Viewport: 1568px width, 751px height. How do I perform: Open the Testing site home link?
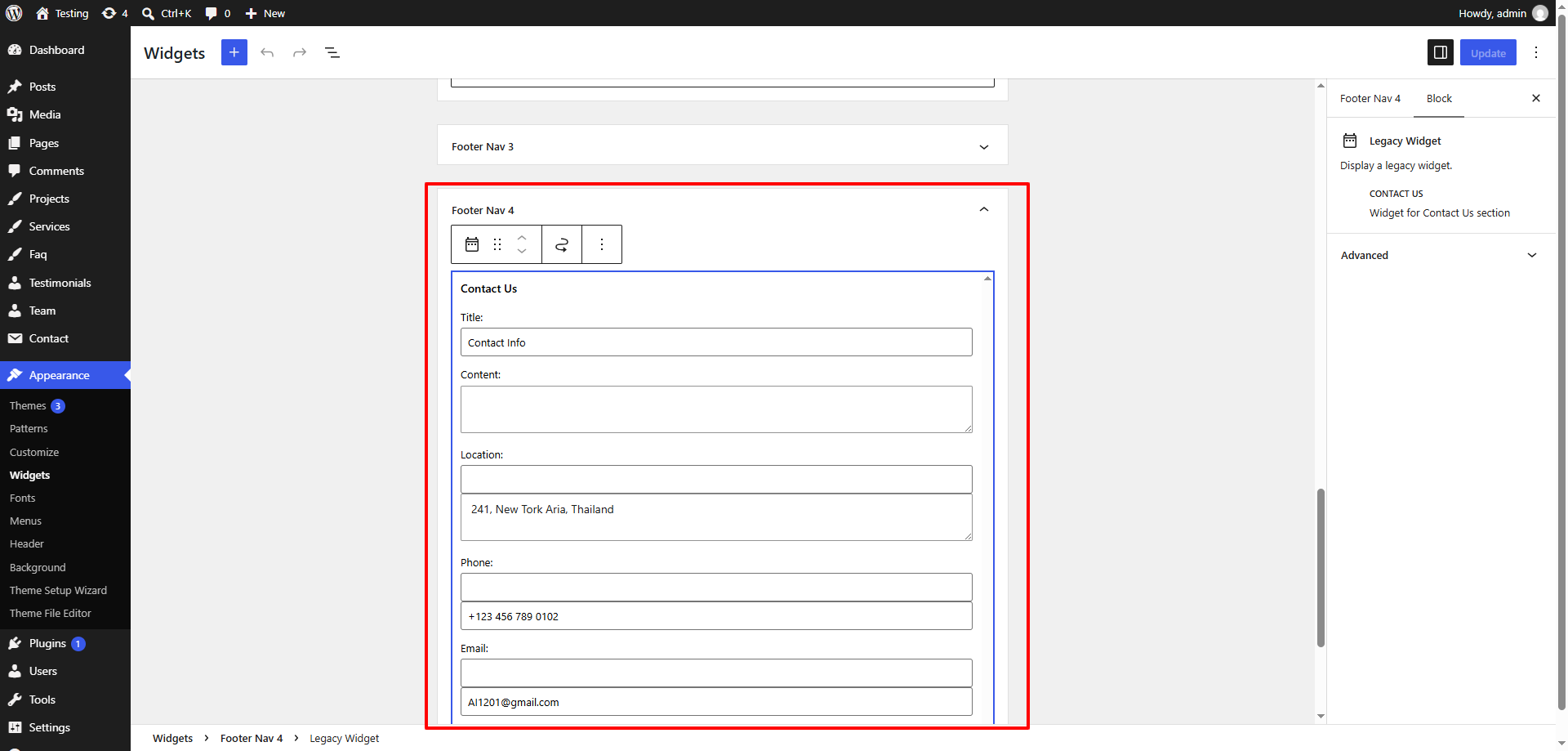pyautogui.click(x=62, y=13)
